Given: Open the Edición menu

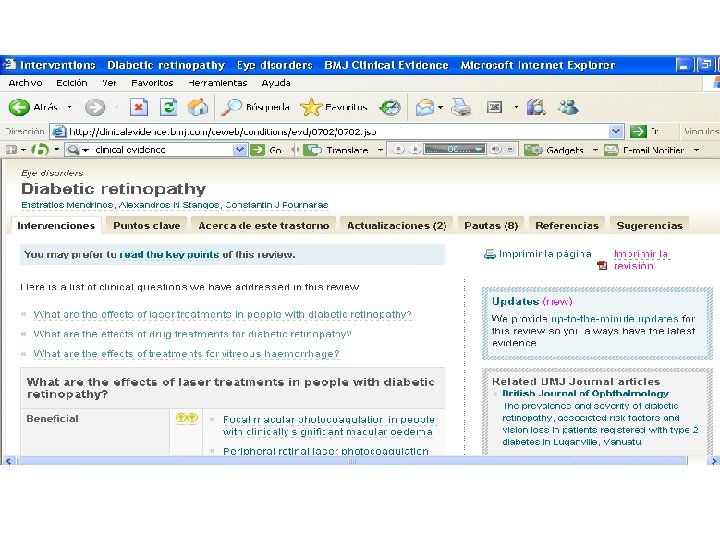Looking at the screenshot, I should coord(72,83).
